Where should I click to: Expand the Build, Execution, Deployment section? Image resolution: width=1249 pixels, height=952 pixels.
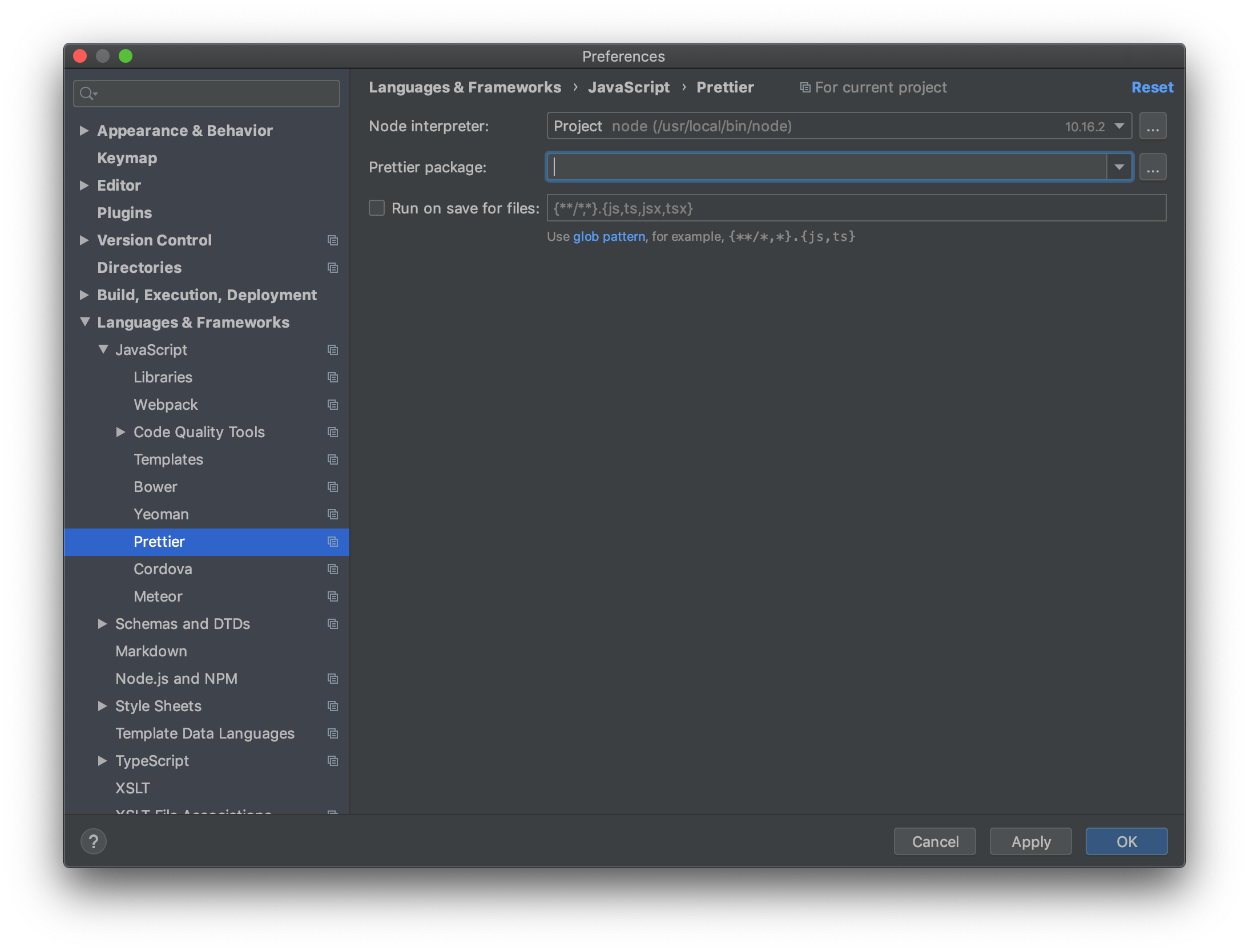(84, 294)
